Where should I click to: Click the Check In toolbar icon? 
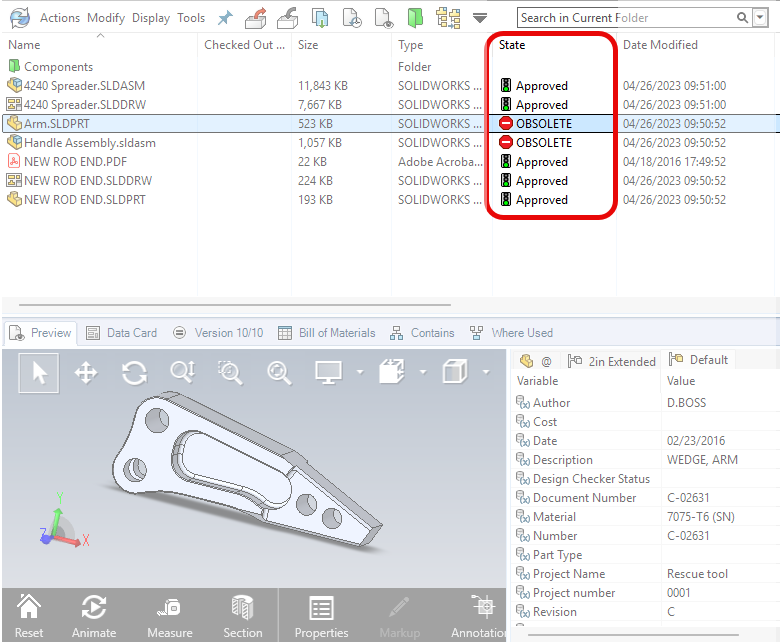coord(288,18)
